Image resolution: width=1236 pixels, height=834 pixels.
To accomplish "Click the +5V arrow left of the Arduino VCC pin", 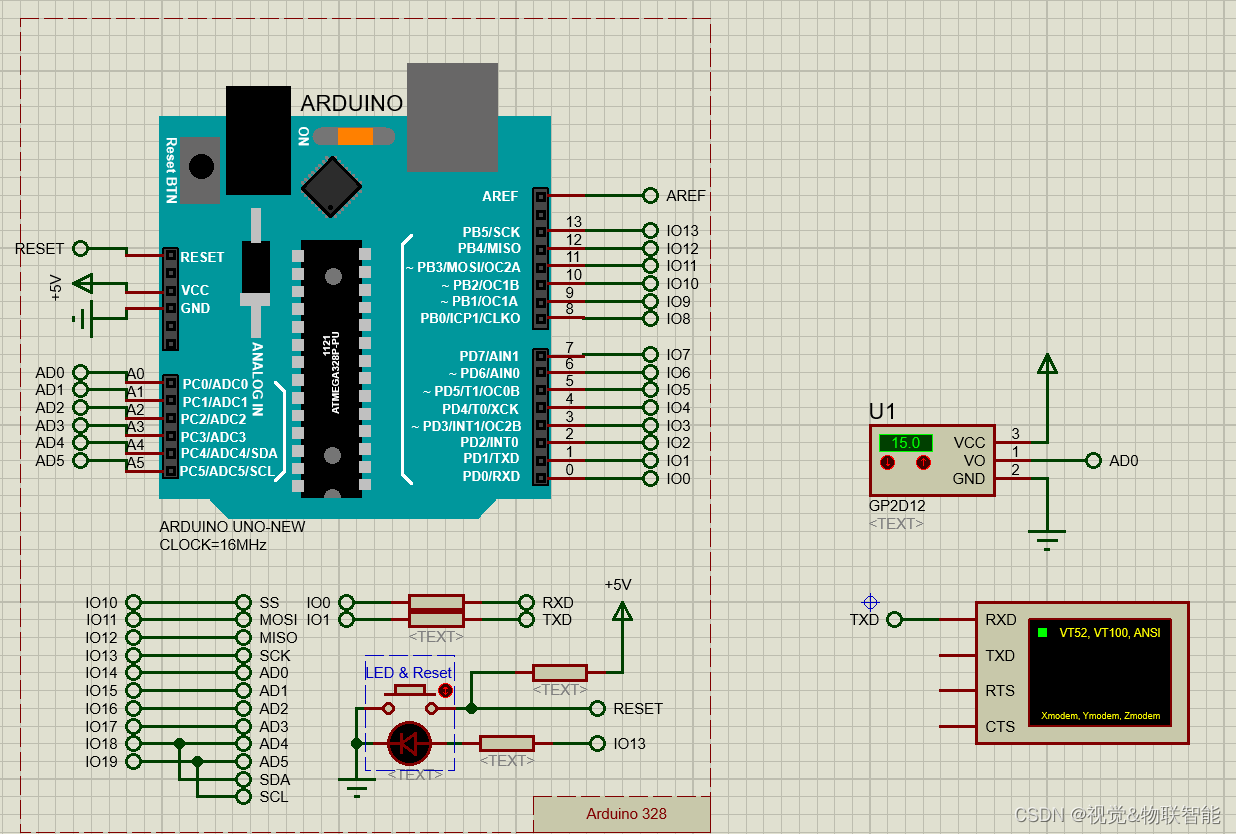I will click(84, 285).
